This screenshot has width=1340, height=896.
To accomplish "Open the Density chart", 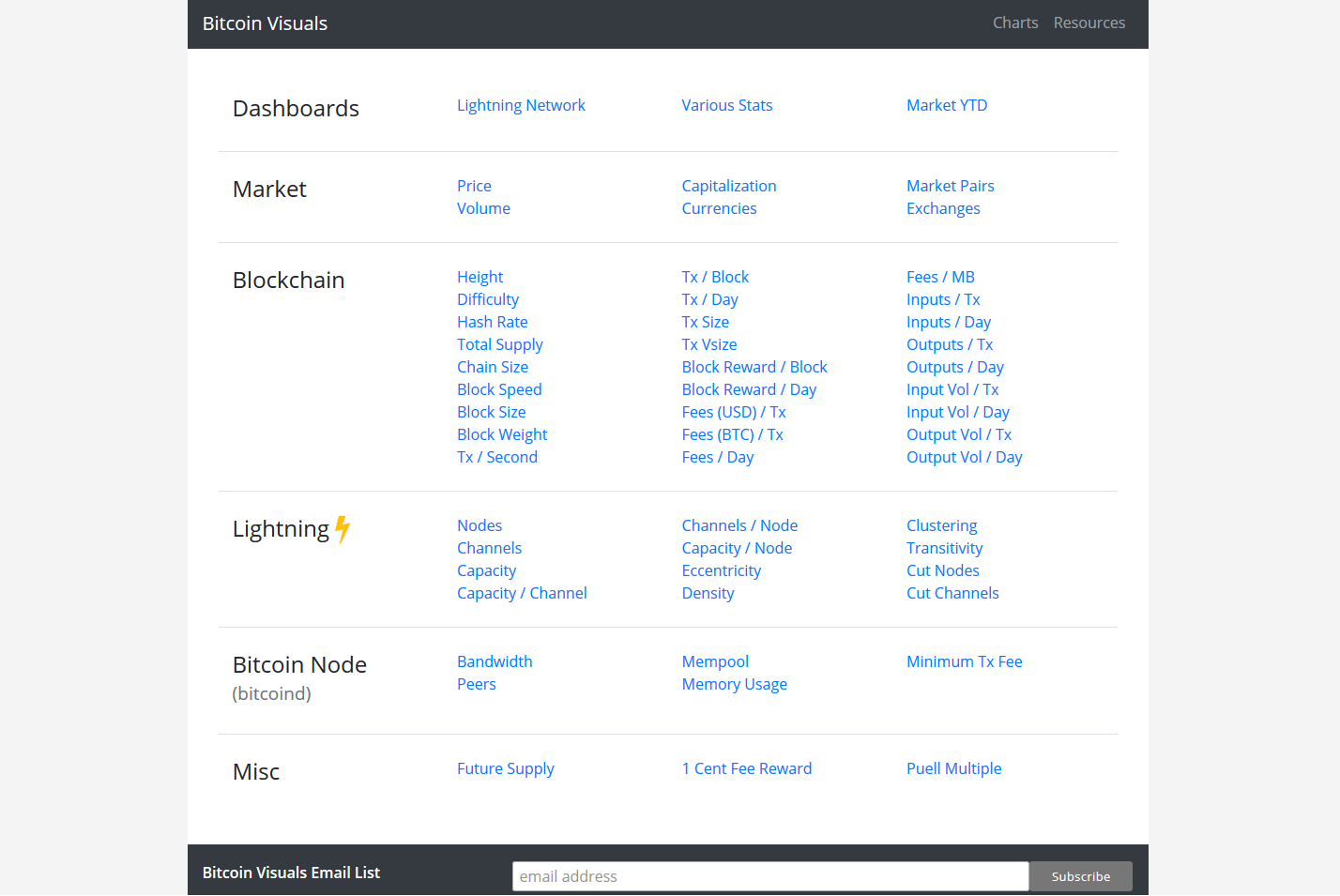I will click(708, 593).
